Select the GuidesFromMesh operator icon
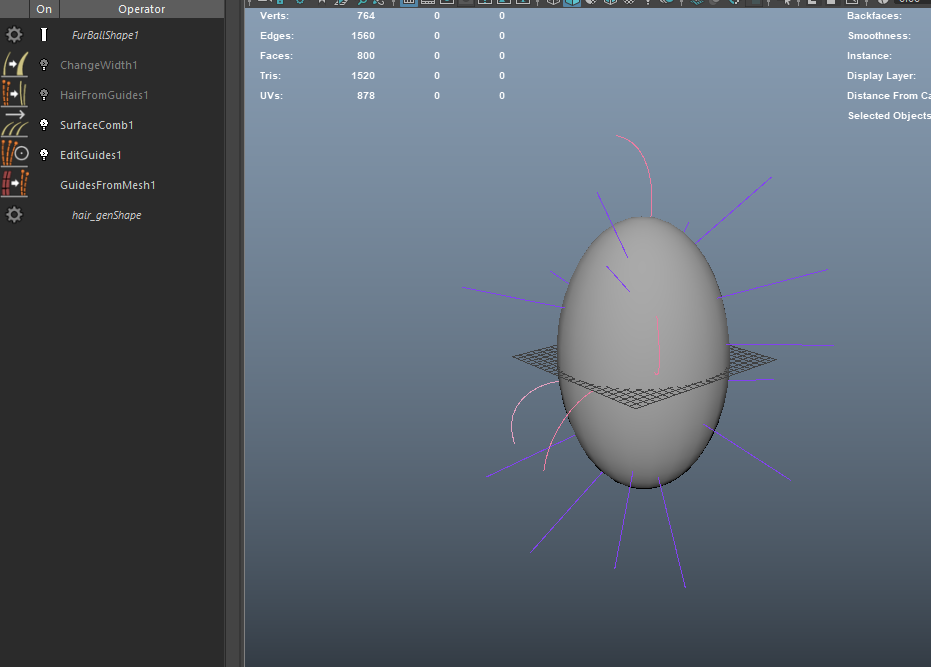This screenshot has width=931, height=667. click(x=14, y=185)
